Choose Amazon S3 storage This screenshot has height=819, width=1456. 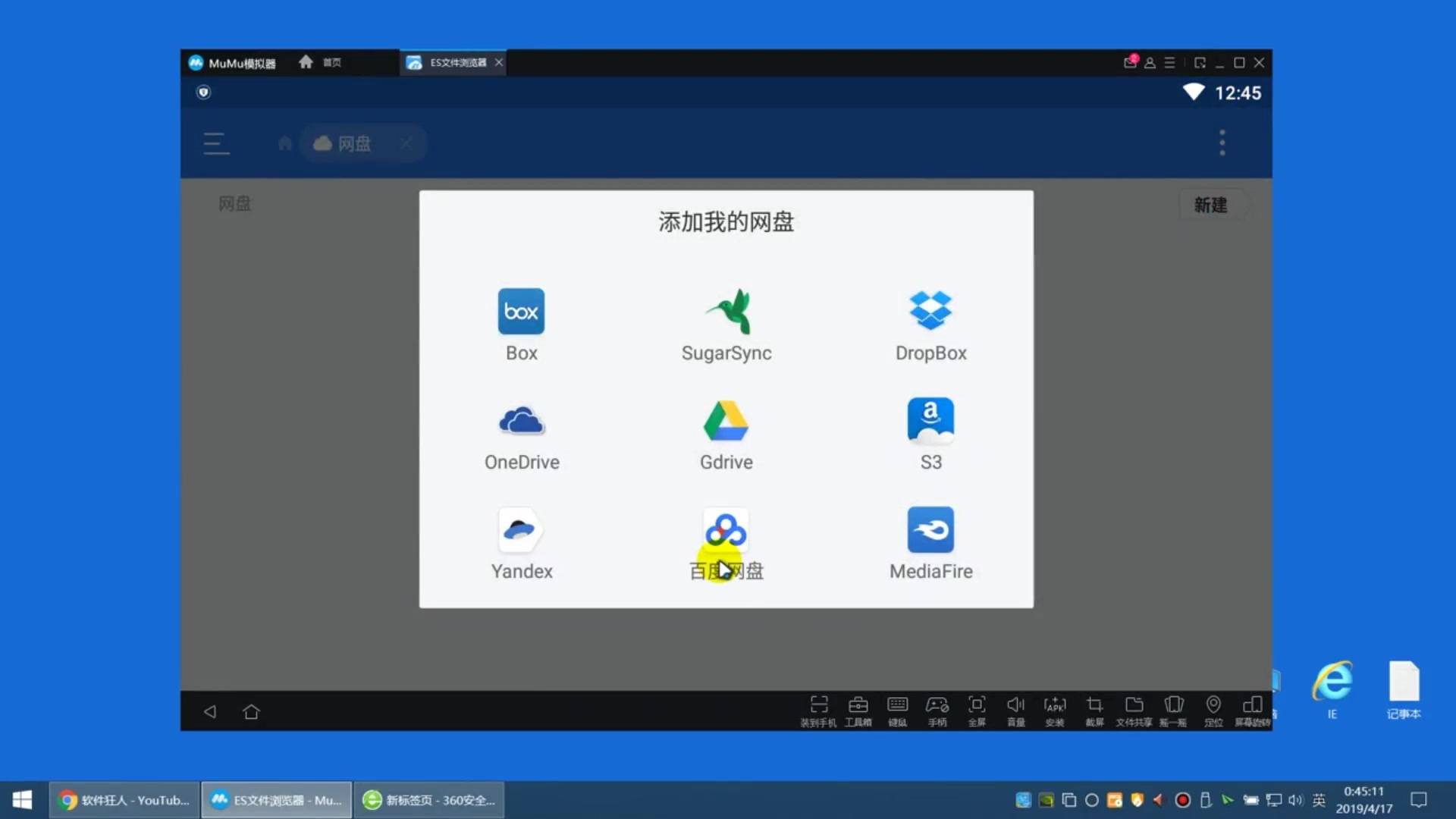(x=930, y=435)
